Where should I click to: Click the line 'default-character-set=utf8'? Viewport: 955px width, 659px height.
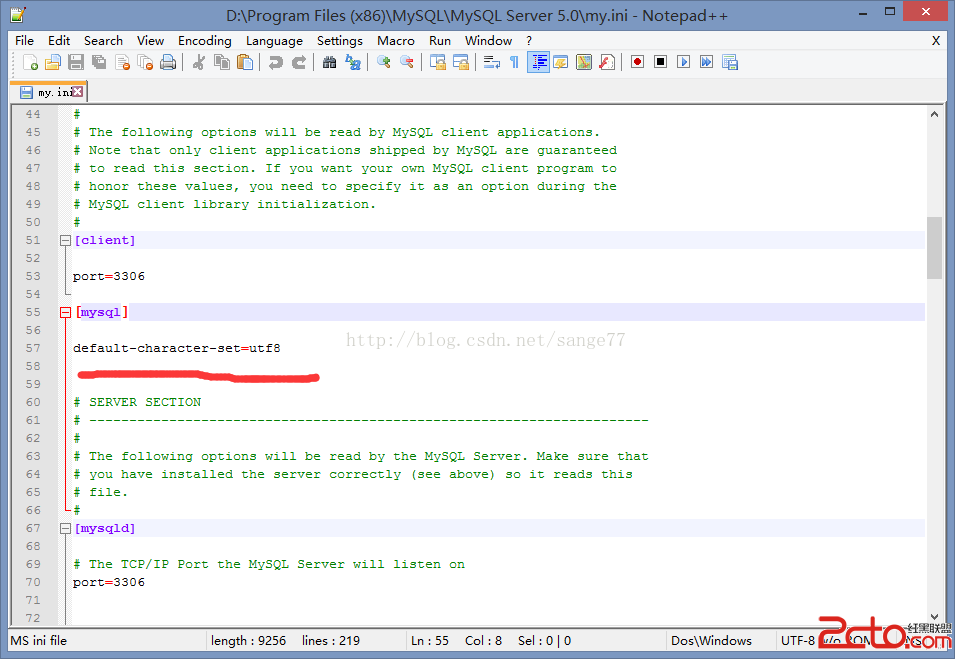177,348
